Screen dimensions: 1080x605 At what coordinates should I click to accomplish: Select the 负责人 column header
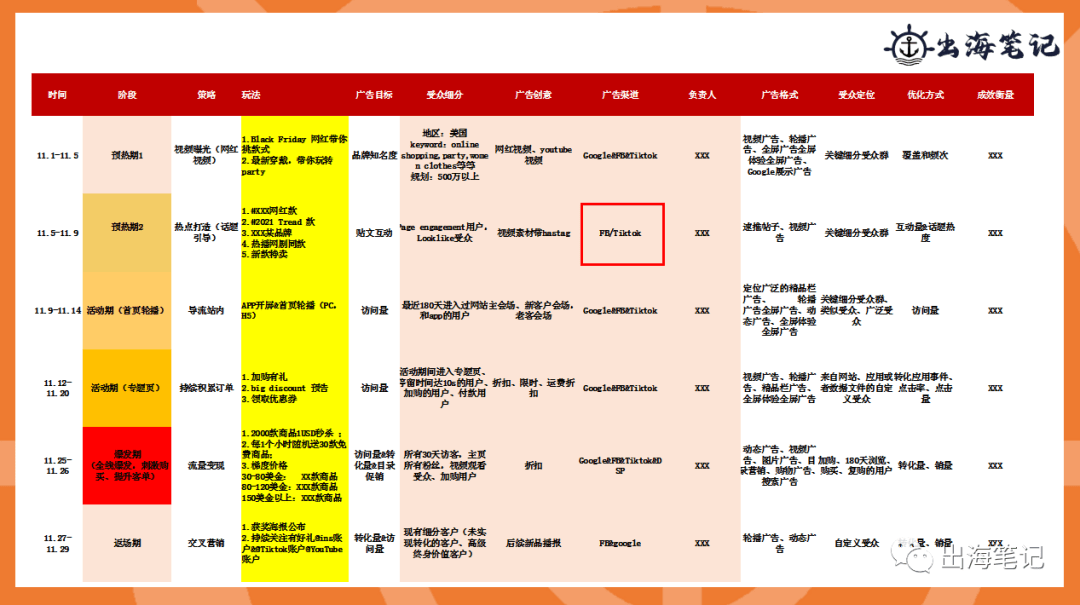point(702,95)
